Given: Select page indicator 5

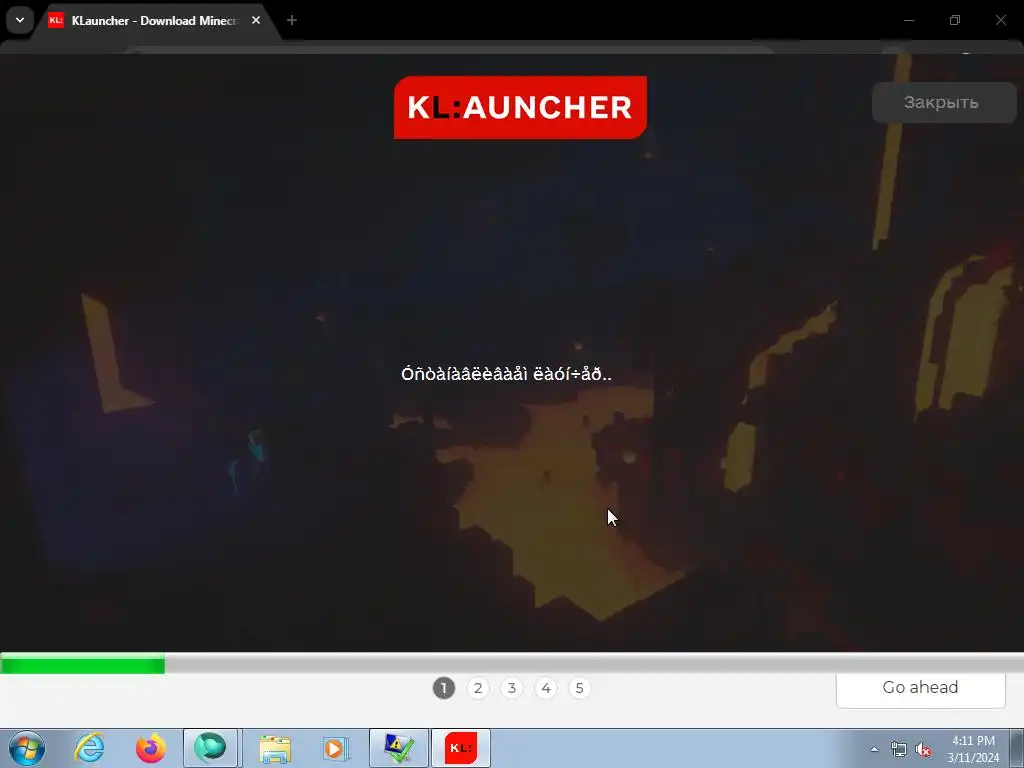Looking at the screenshot, I should pyautogui.click(x=579, y=688).
